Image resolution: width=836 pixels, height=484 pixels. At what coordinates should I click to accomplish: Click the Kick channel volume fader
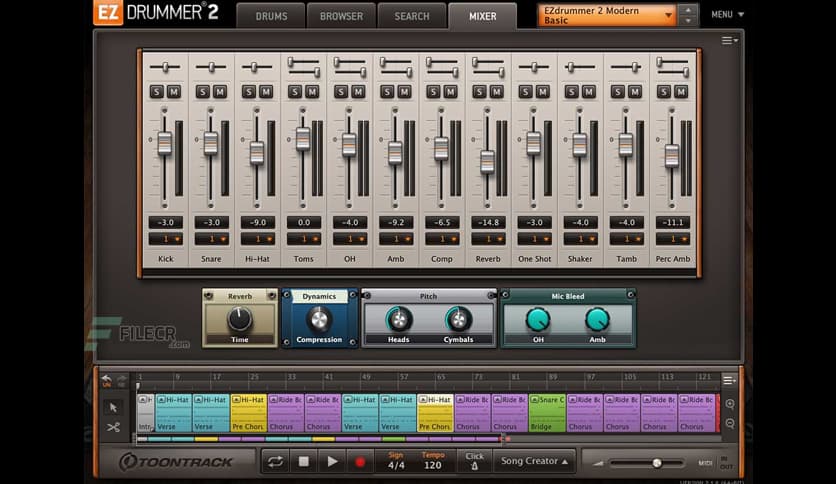tap(165, 143)
